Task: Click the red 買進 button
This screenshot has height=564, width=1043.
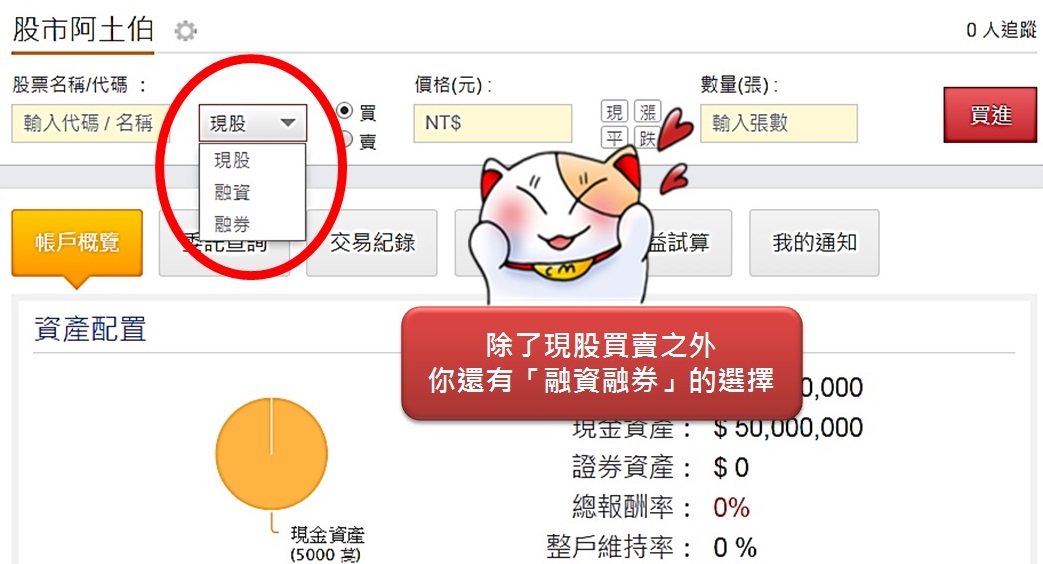Action: [x=990, y=115]
